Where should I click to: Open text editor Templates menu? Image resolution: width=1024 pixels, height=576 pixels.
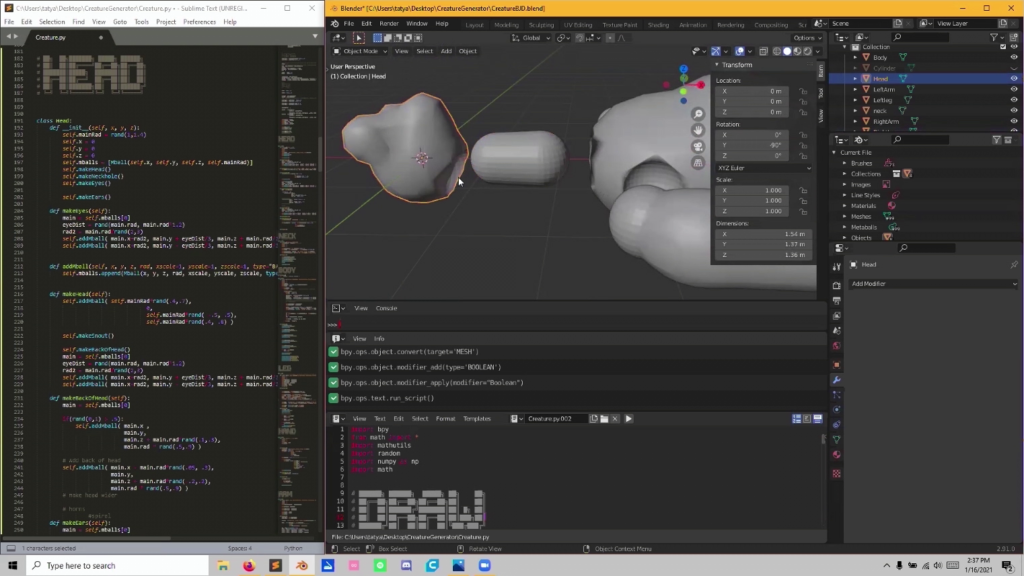[477, 419]
